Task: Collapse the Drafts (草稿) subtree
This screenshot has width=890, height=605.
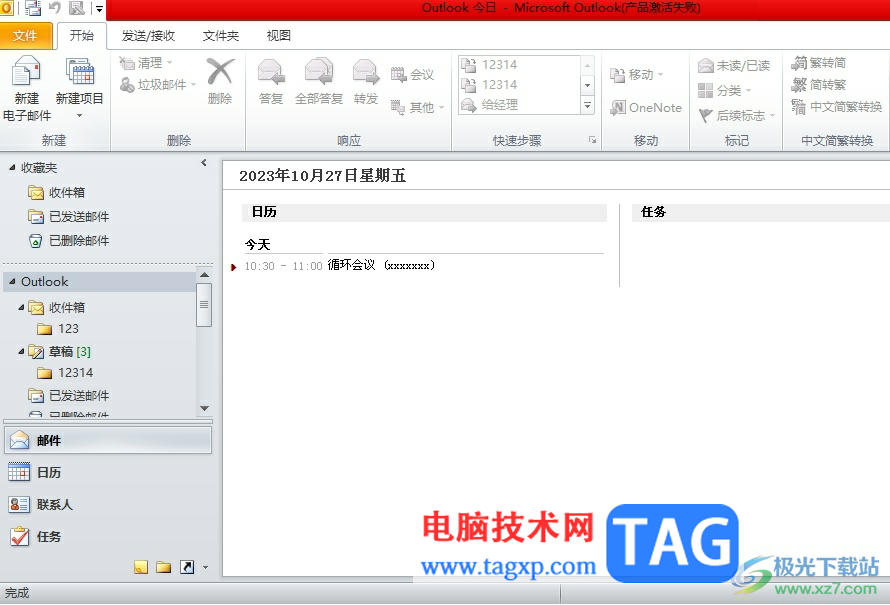Action: (x=21, y=351)
